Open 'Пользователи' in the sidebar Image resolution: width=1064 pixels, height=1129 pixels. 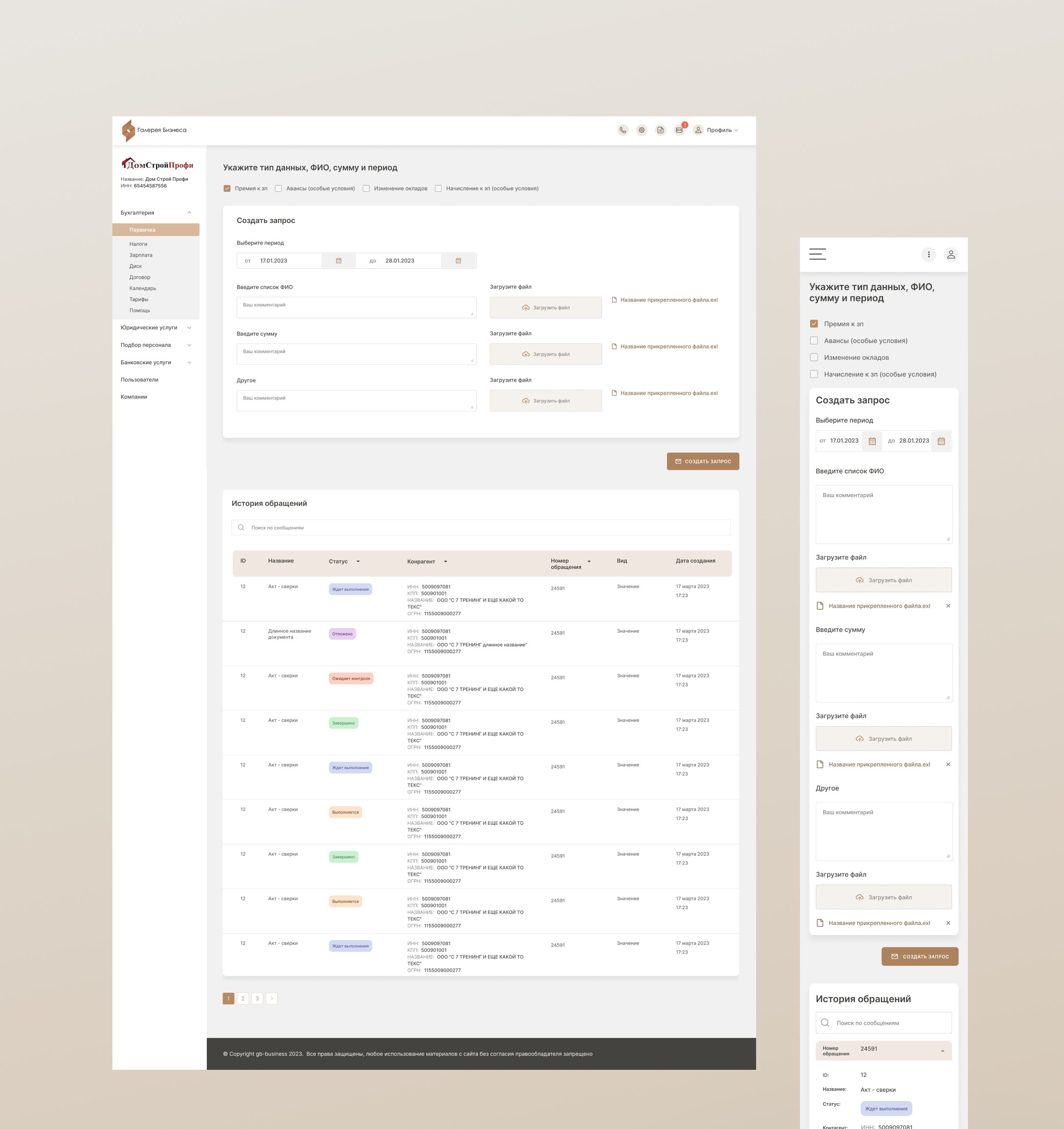coord(139,380)
